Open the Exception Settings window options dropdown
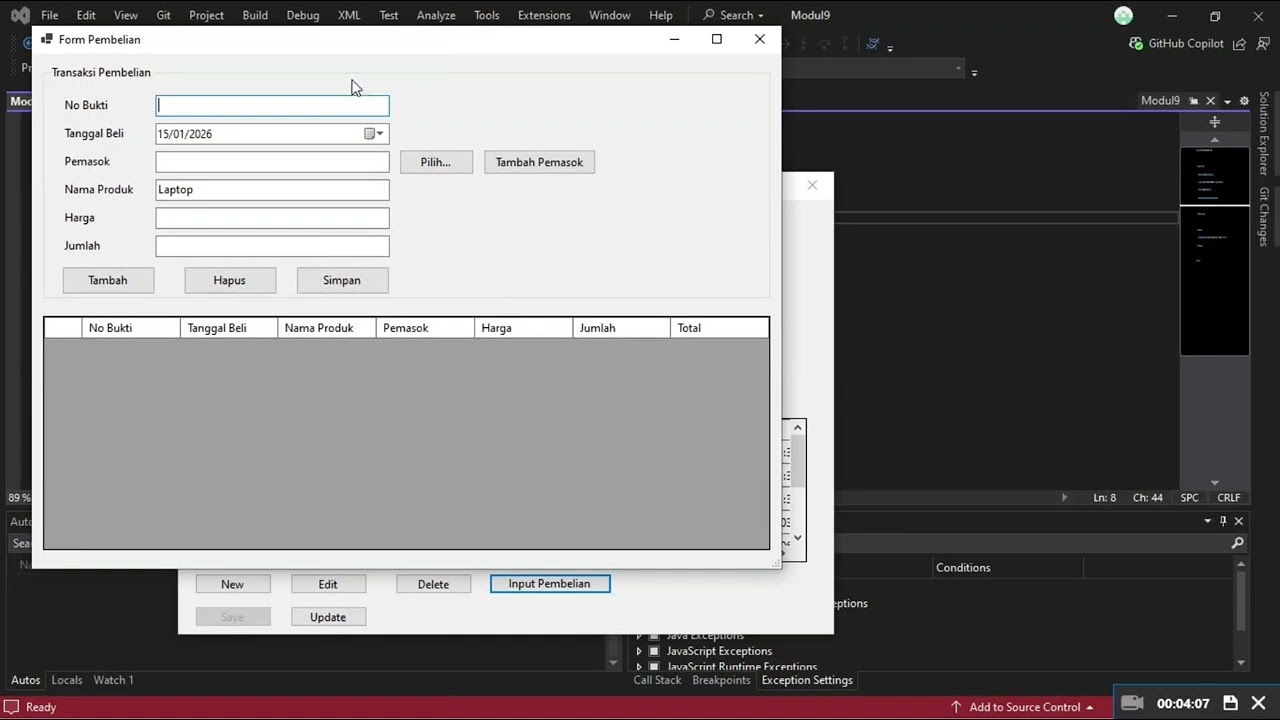The width and height of the screenshot is (1280, 720). [x=1208, y=521]
